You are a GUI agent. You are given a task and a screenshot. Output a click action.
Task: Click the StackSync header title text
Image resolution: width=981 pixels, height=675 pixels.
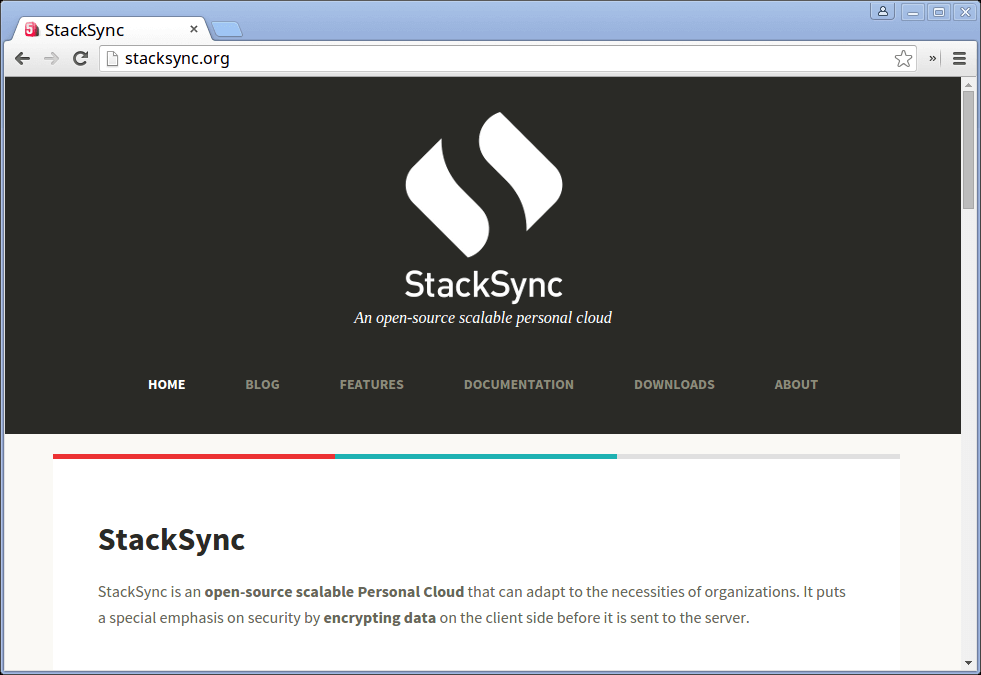tap(484, 285)
